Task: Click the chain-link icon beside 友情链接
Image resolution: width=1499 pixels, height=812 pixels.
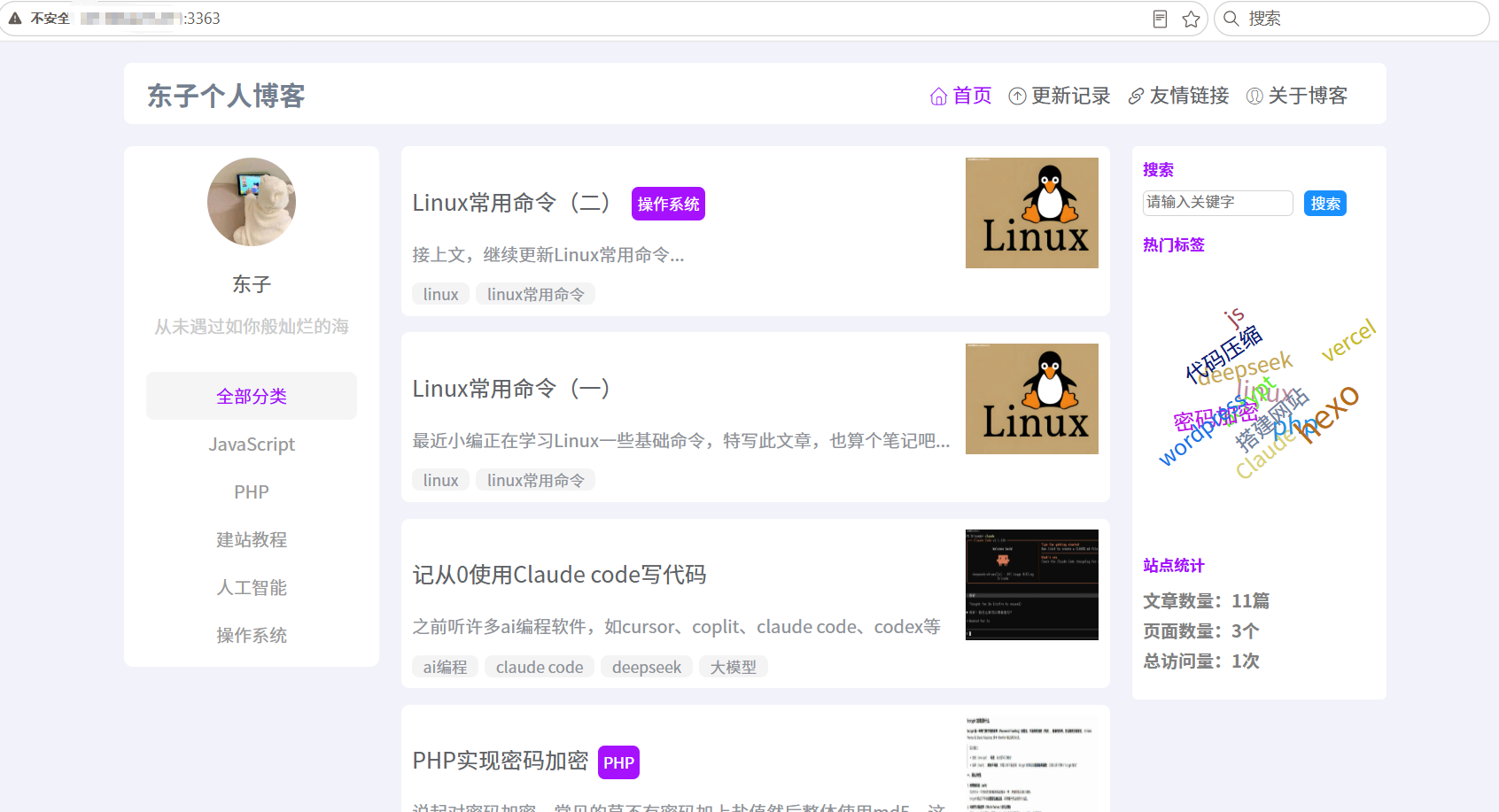Action: 1136,97
